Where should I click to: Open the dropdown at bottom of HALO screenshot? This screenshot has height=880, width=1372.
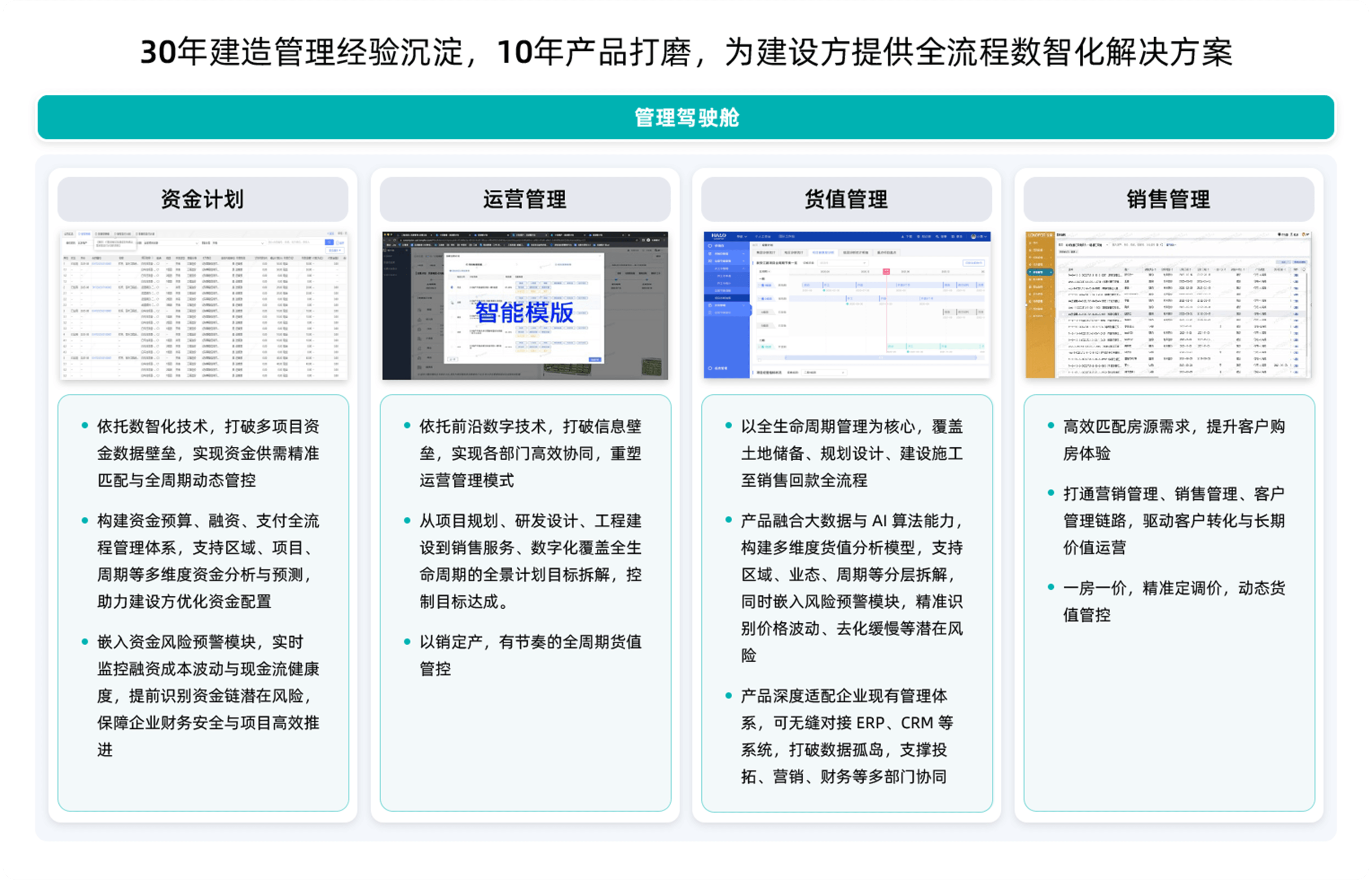click(823, 372)
